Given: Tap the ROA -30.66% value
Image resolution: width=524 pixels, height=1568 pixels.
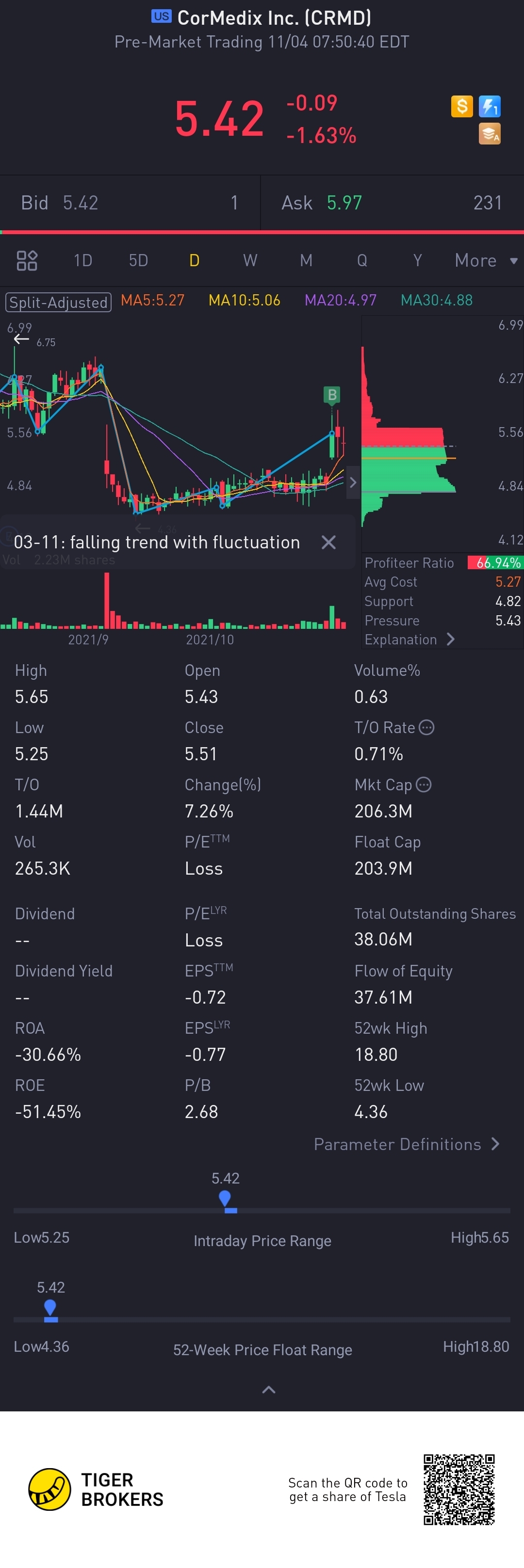Looking at the screenshot, I should tap(48, 1055).
